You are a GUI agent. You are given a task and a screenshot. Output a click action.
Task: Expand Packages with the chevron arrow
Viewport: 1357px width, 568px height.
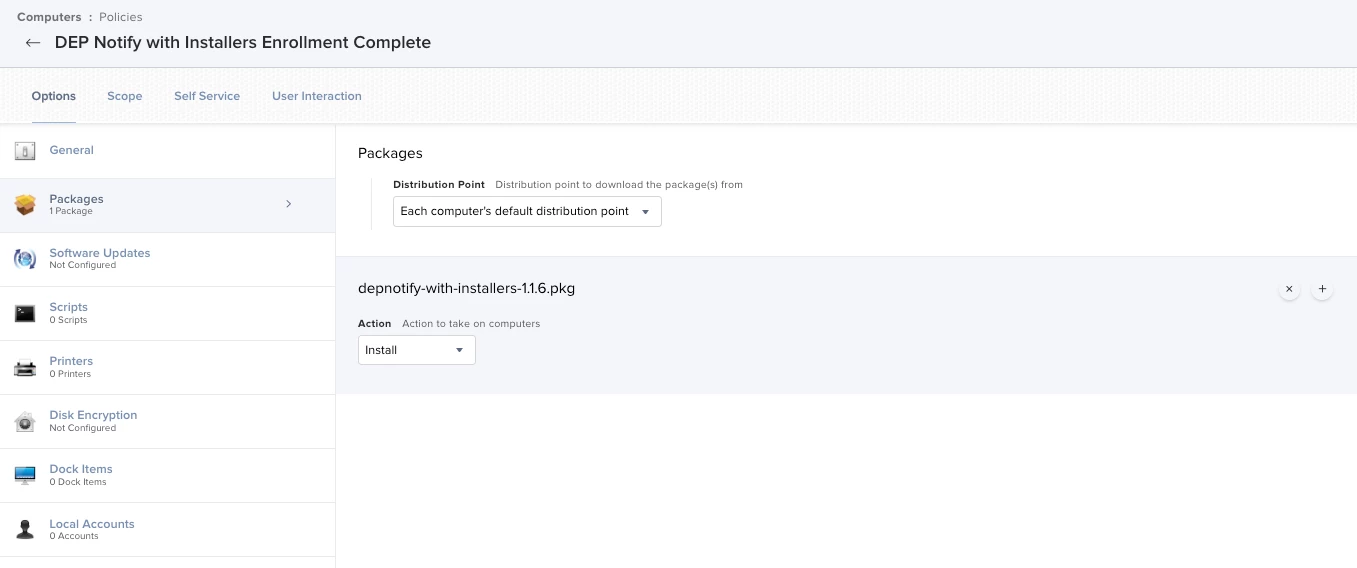(x=288, y=204)
